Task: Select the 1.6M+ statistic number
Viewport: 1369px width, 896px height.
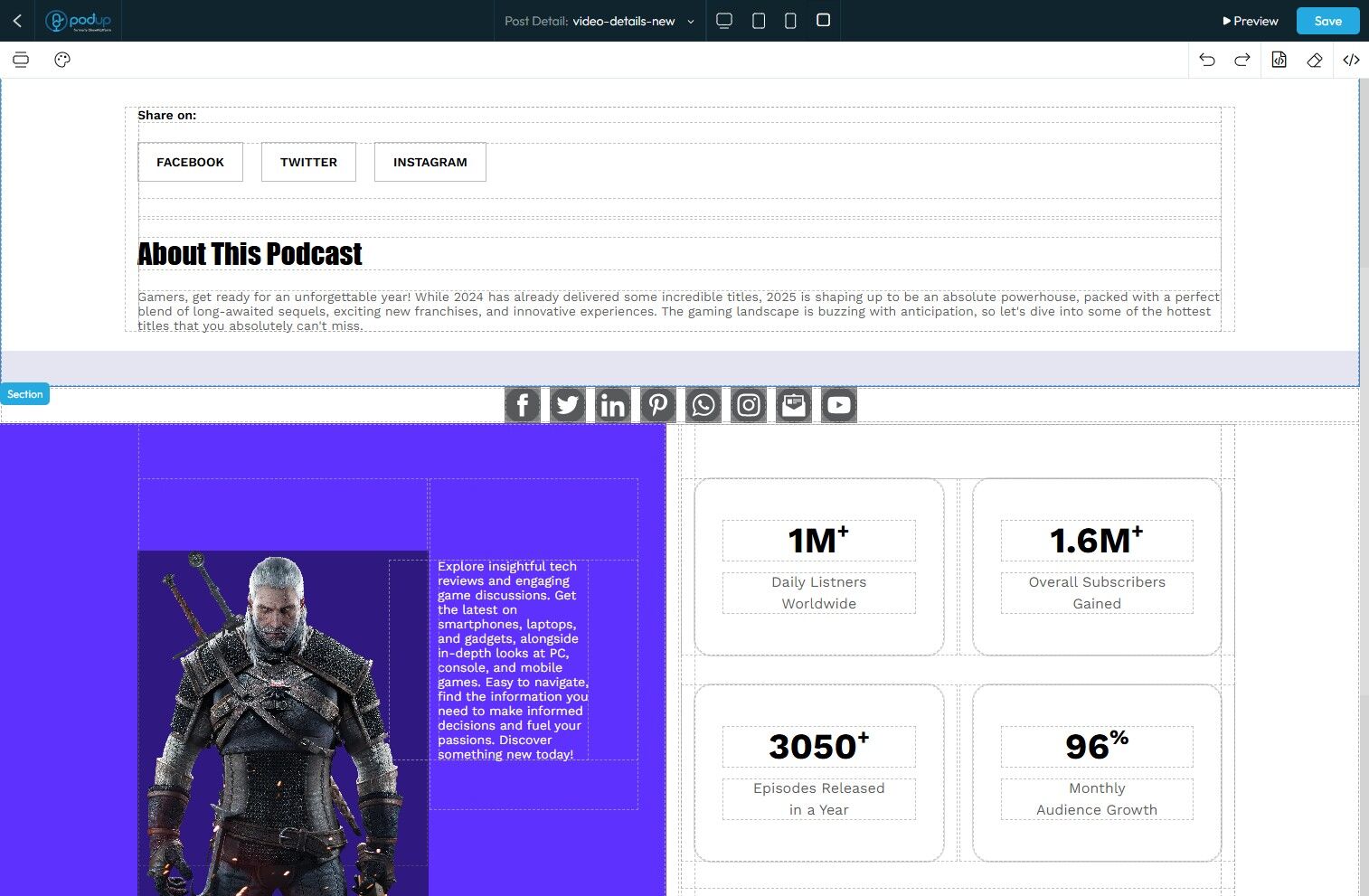Action: [1097, 541]
